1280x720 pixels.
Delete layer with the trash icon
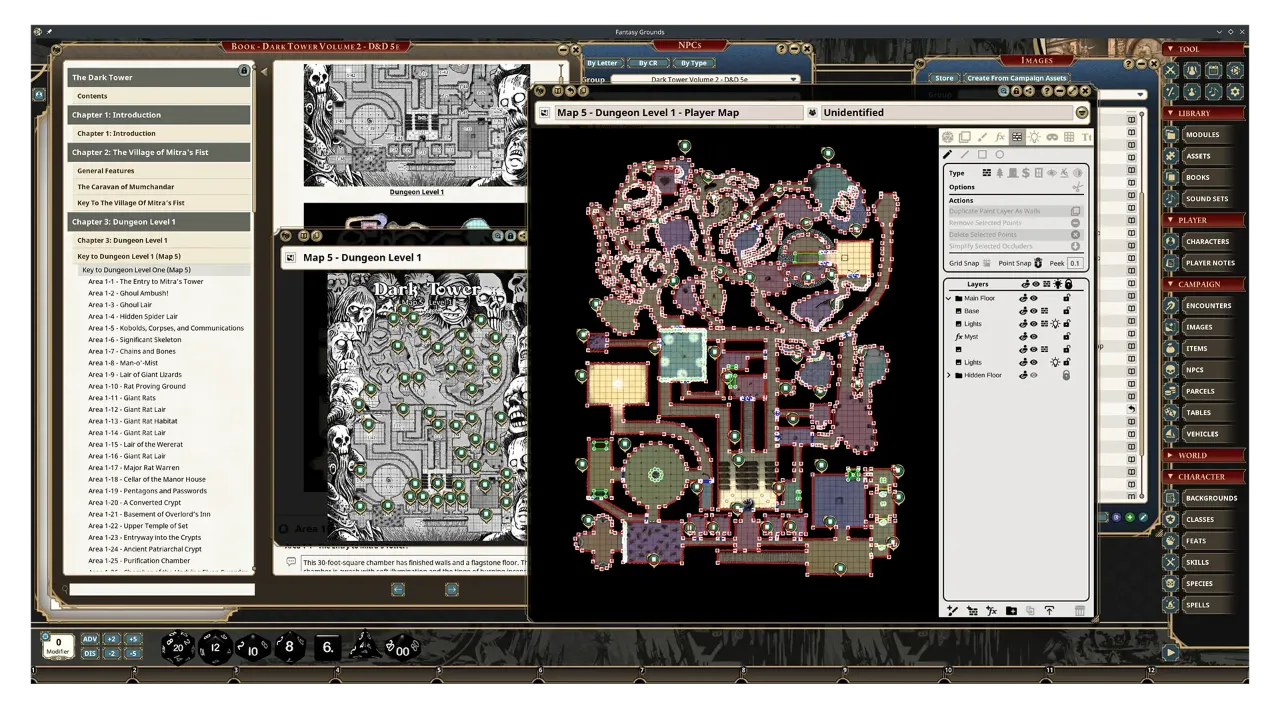coord(1080,610)
